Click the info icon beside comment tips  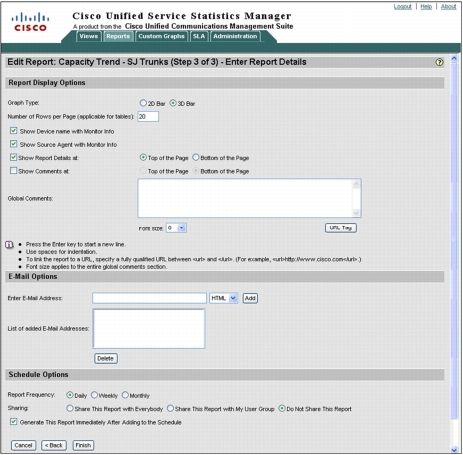9,245
